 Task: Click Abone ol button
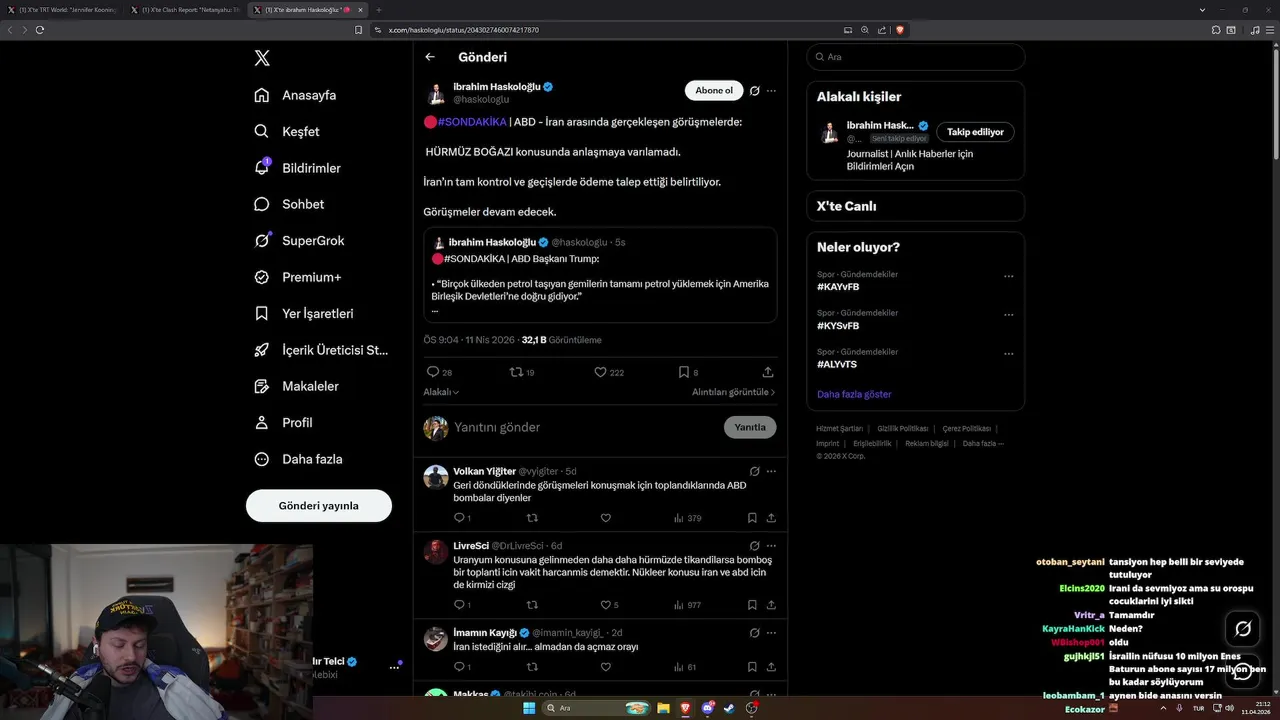[x=714, y=91]
